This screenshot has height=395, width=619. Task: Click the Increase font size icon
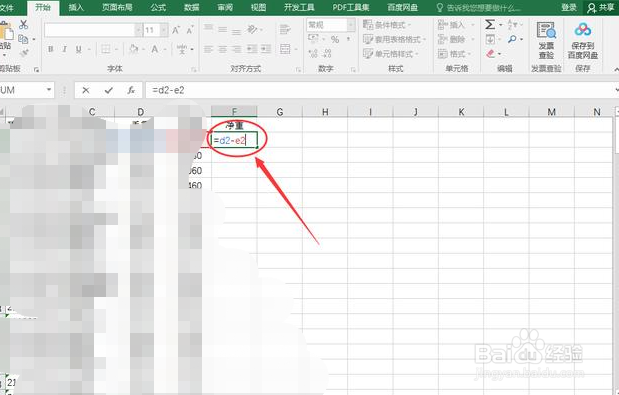(x=176, y=30)
